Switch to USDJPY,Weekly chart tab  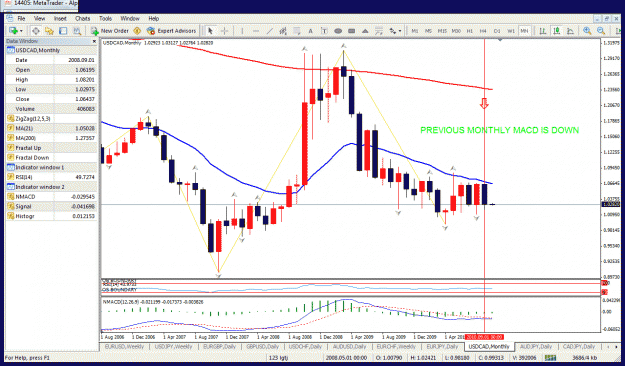tap(173, 347)
